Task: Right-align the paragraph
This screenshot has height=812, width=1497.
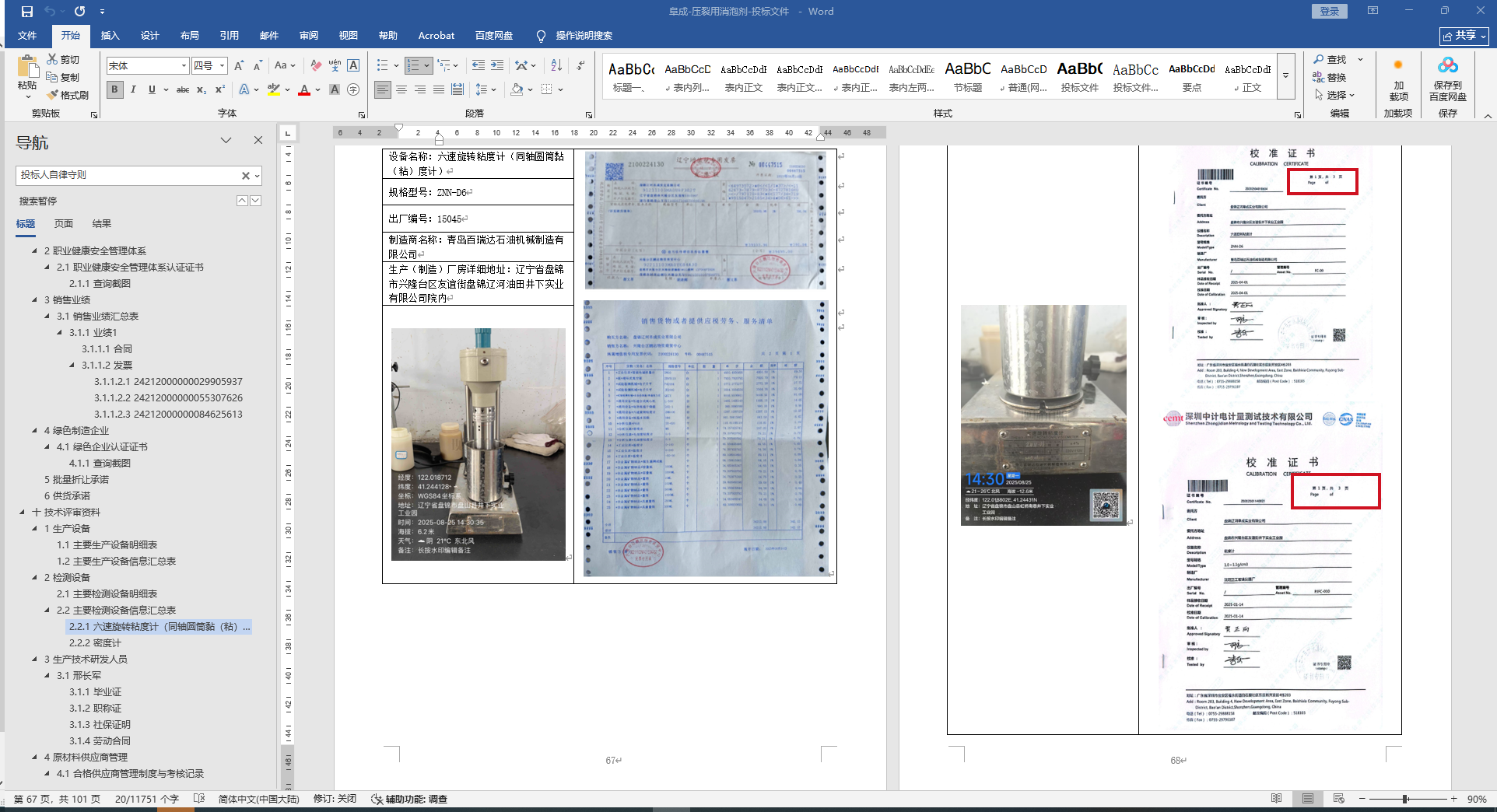Action: (420, 89)
